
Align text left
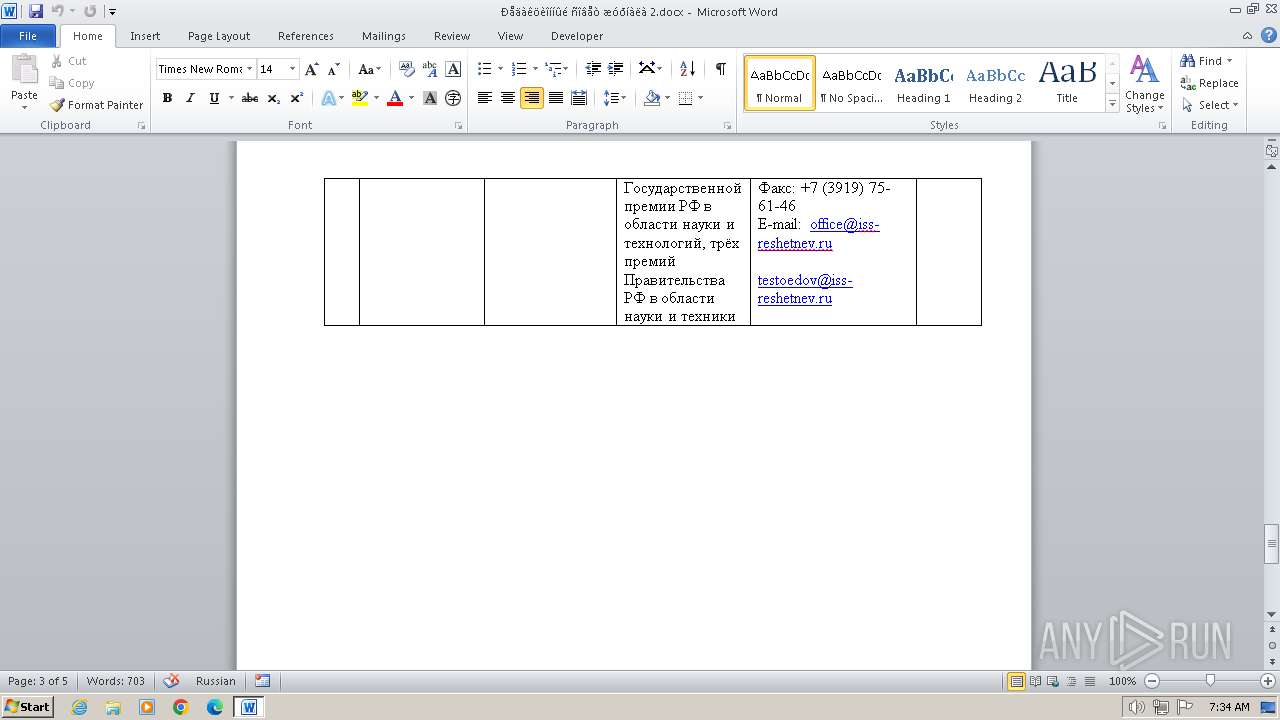pos(485,98)
